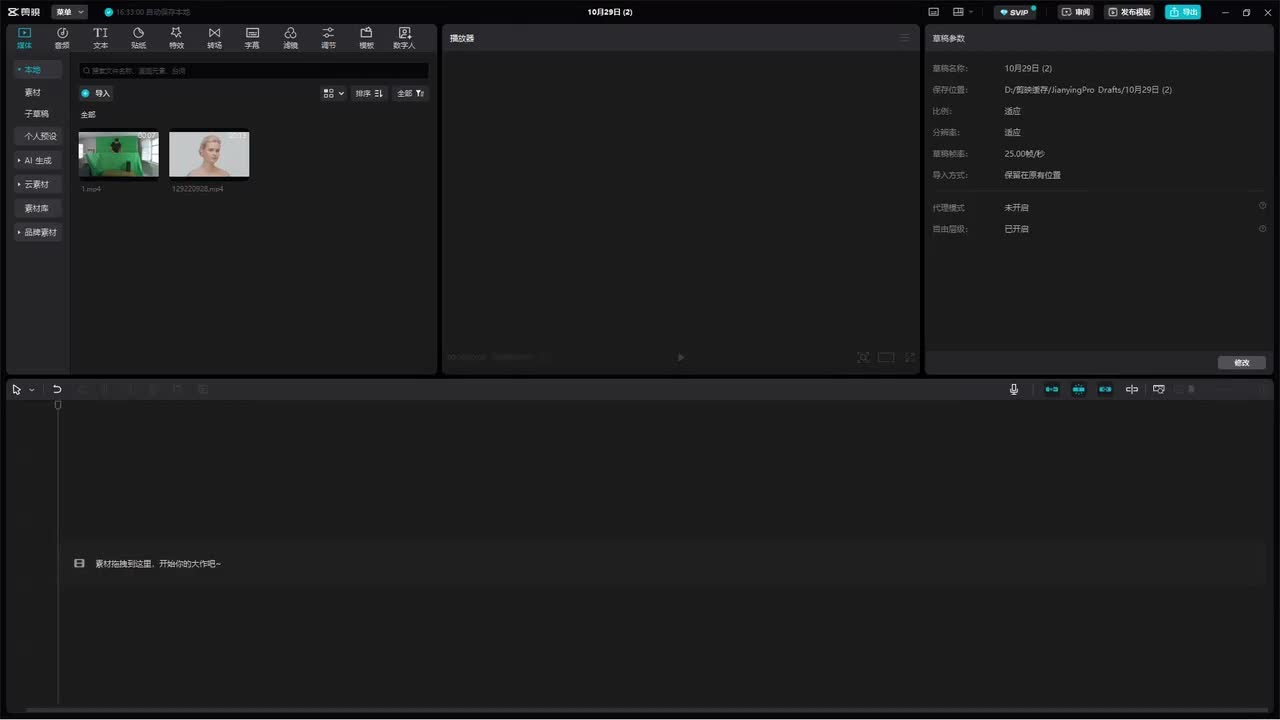This screenshot has width=1280, height=720.
Task: Play the preview in the player
Action: [681, 357]
